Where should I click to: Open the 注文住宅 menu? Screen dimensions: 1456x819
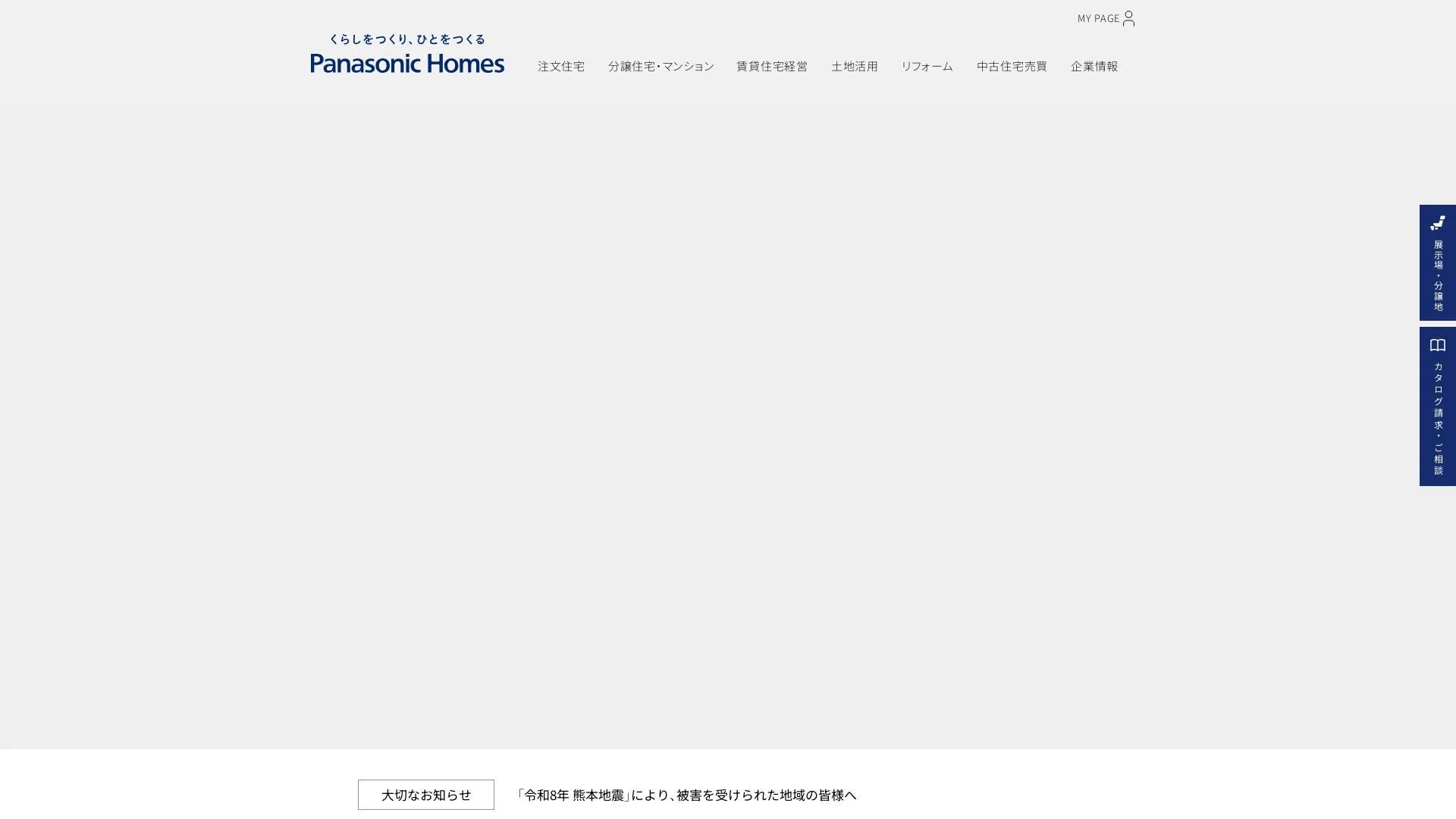point(561,67)
